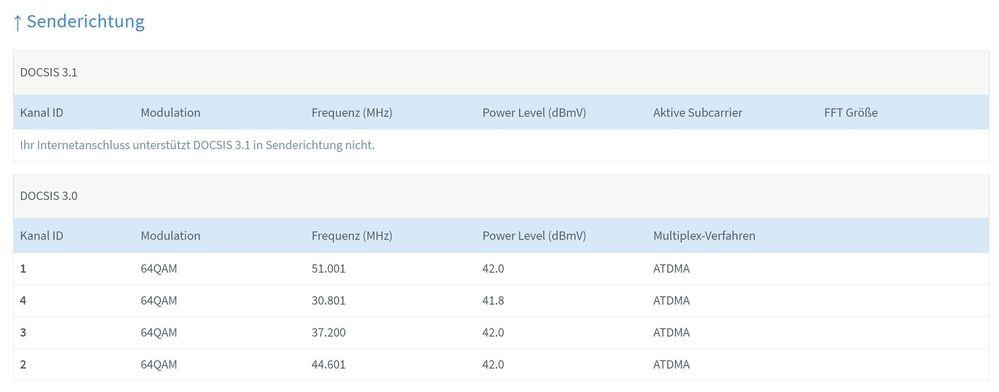Click ATDMA in channel 3 row
This screenshot has height=392, width=999.
(672, 333)
